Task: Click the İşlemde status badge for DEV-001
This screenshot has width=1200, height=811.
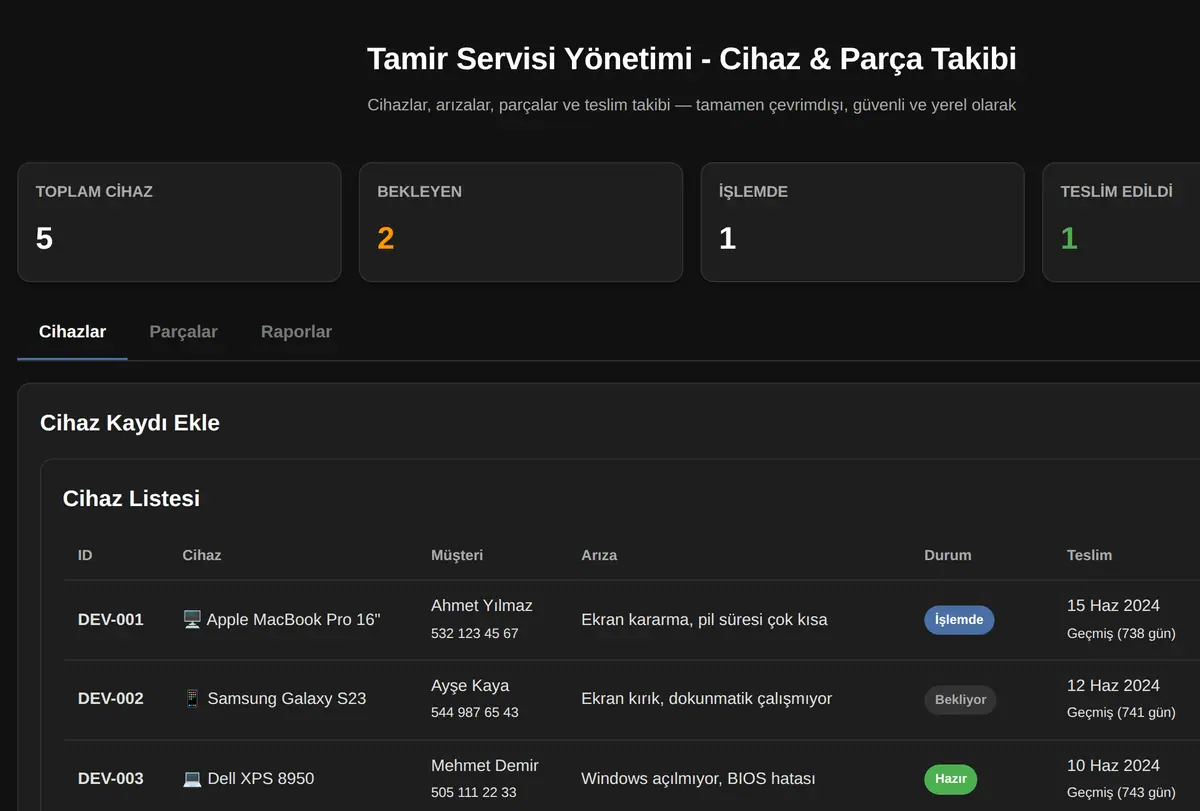Action: click(x=959, y=620)
